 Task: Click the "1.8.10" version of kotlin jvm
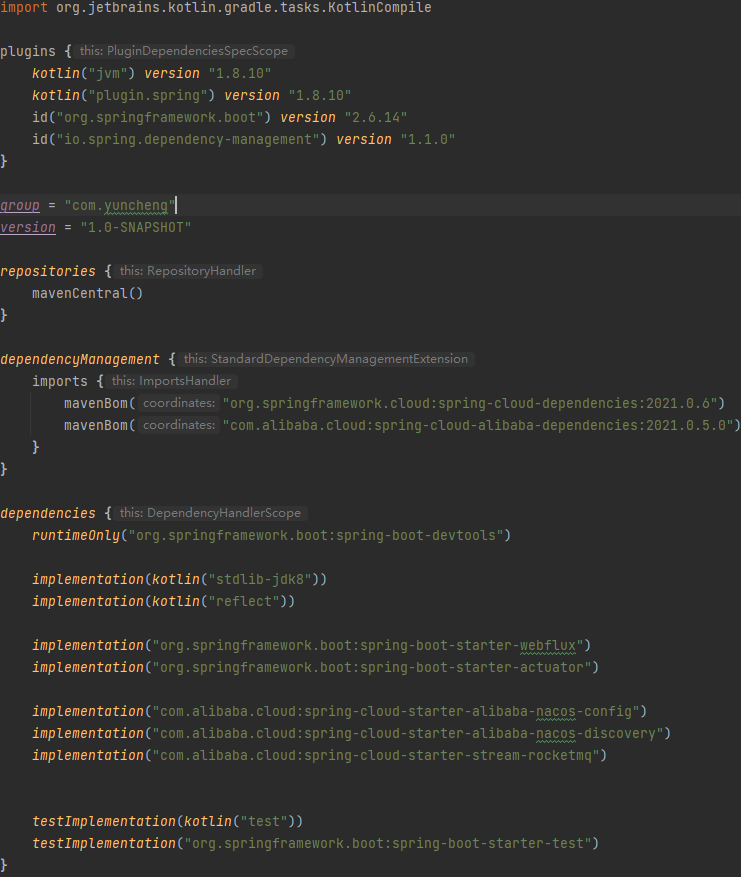pyautogui.click(x=240, y=73)
